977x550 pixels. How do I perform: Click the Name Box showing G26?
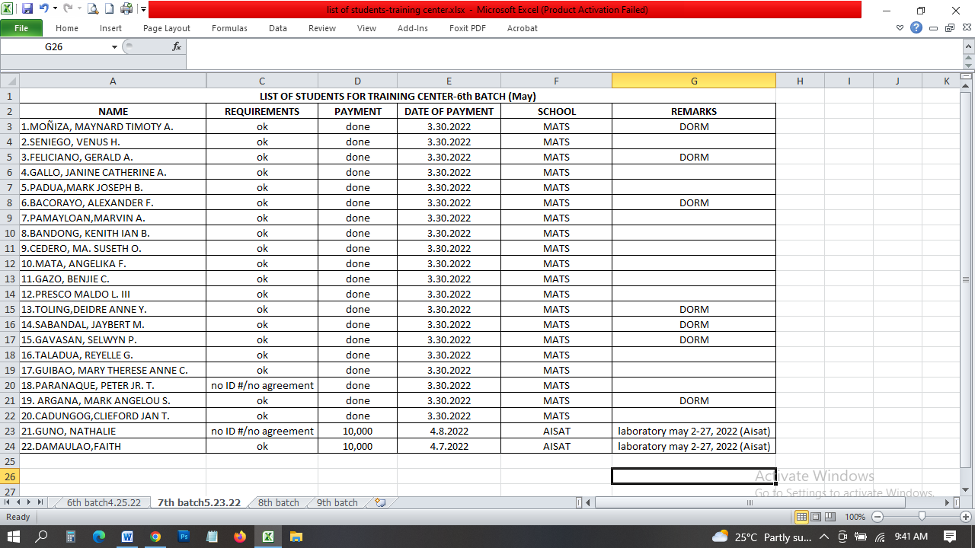click(54, 47)
